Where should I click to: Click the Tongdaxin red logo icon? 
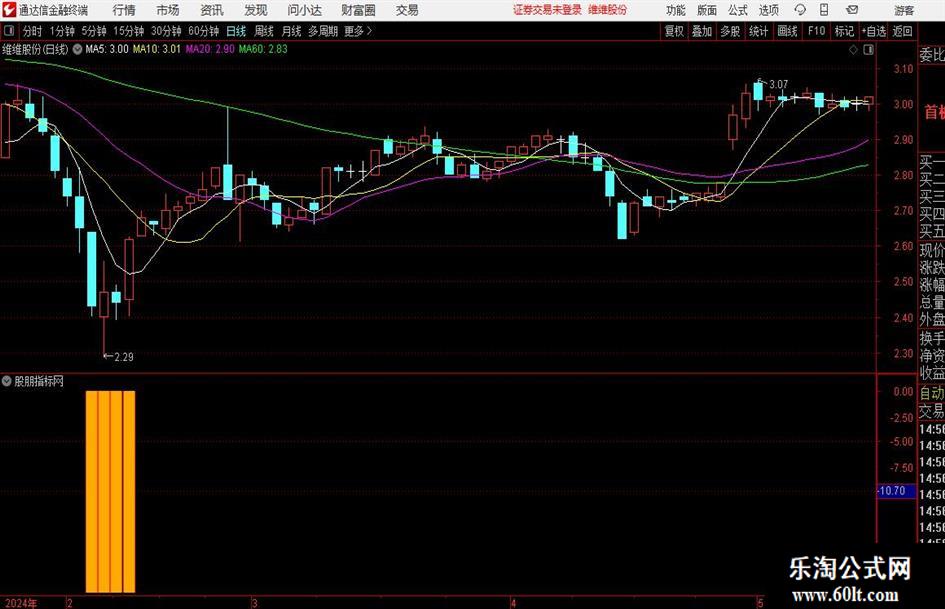coord(9,10)
